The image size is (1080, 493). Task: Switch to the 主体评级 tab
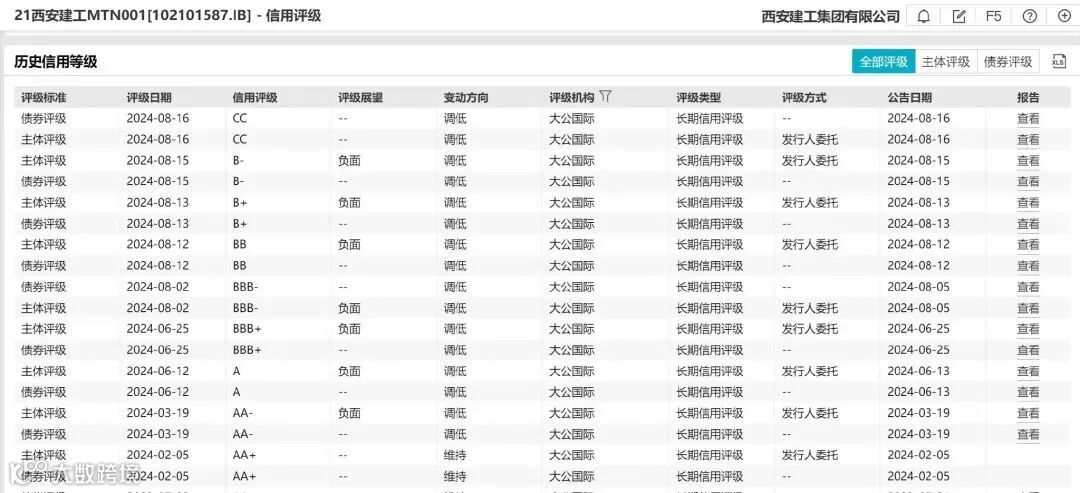click(946, 61)
